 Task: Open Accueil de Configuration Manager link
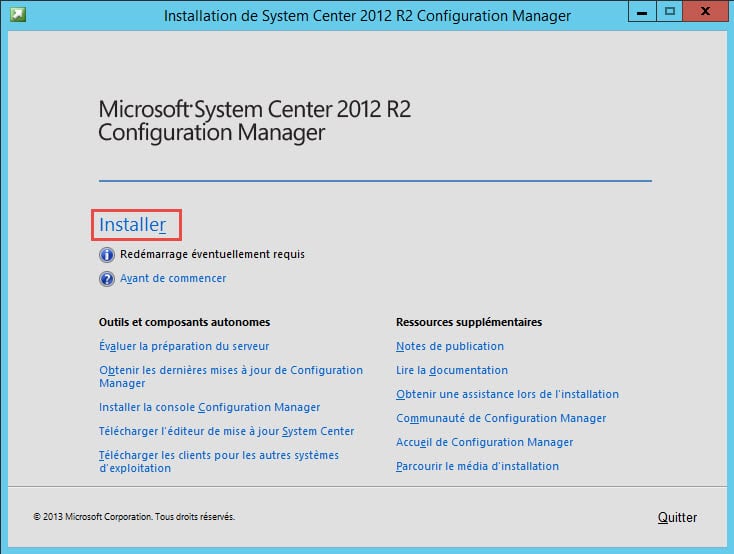[x=484, y=442]
